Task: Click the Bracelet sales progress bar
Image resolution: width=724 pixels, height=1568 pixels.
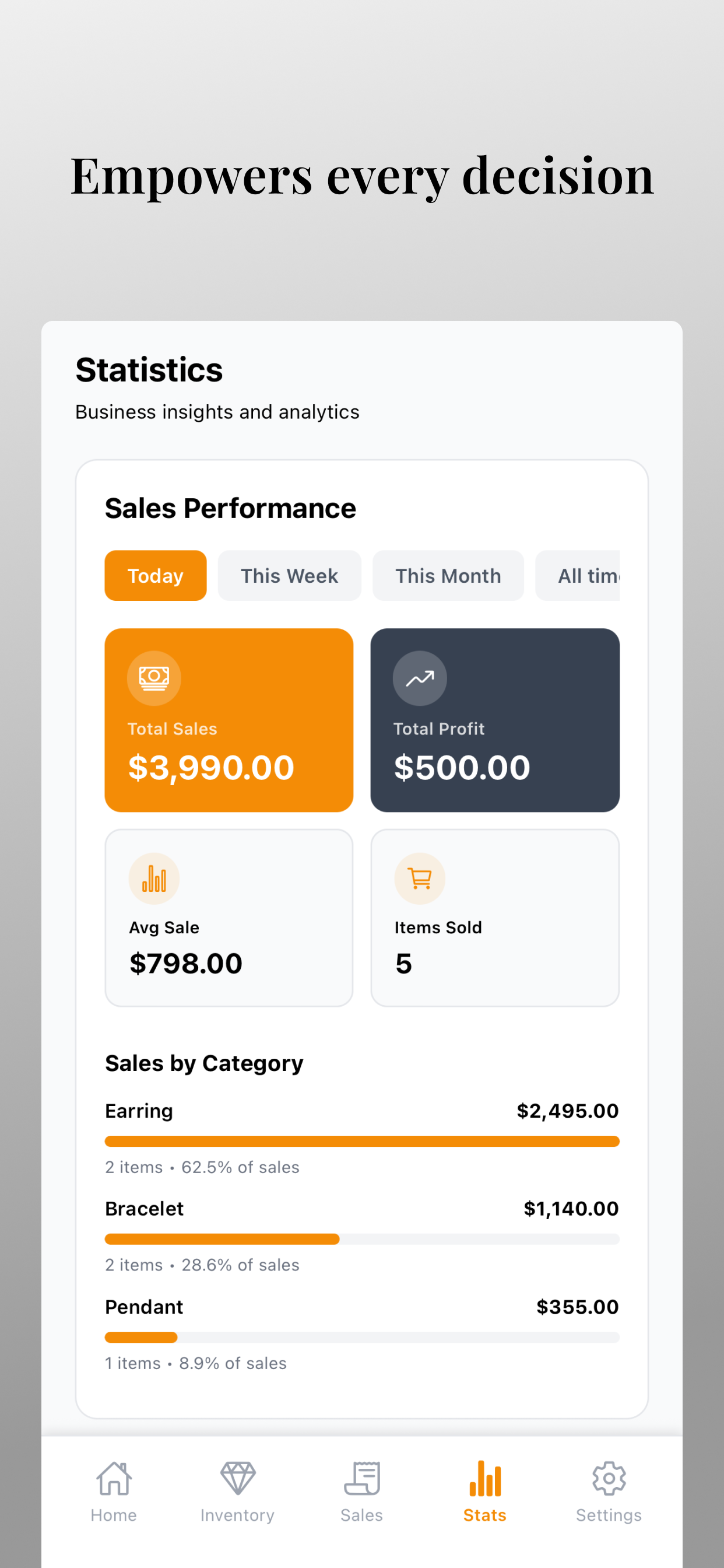Action: tap(362, 1240)
